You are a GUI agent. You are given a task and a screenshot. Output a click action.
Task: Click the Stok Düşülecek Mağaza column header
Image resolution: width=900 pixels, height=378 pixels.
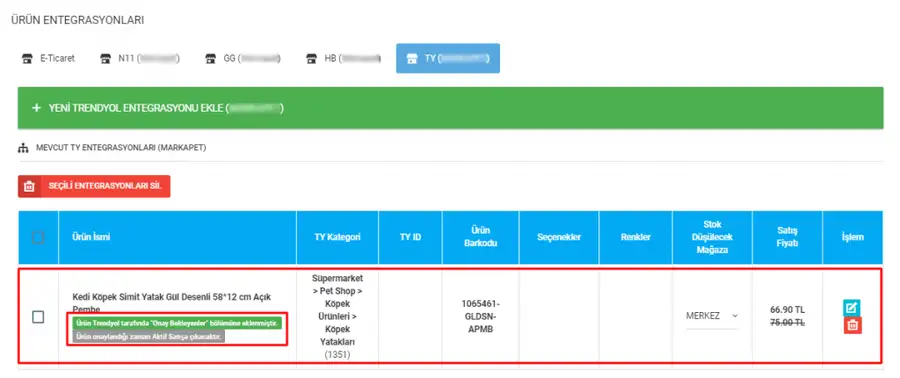click(712, 237)
